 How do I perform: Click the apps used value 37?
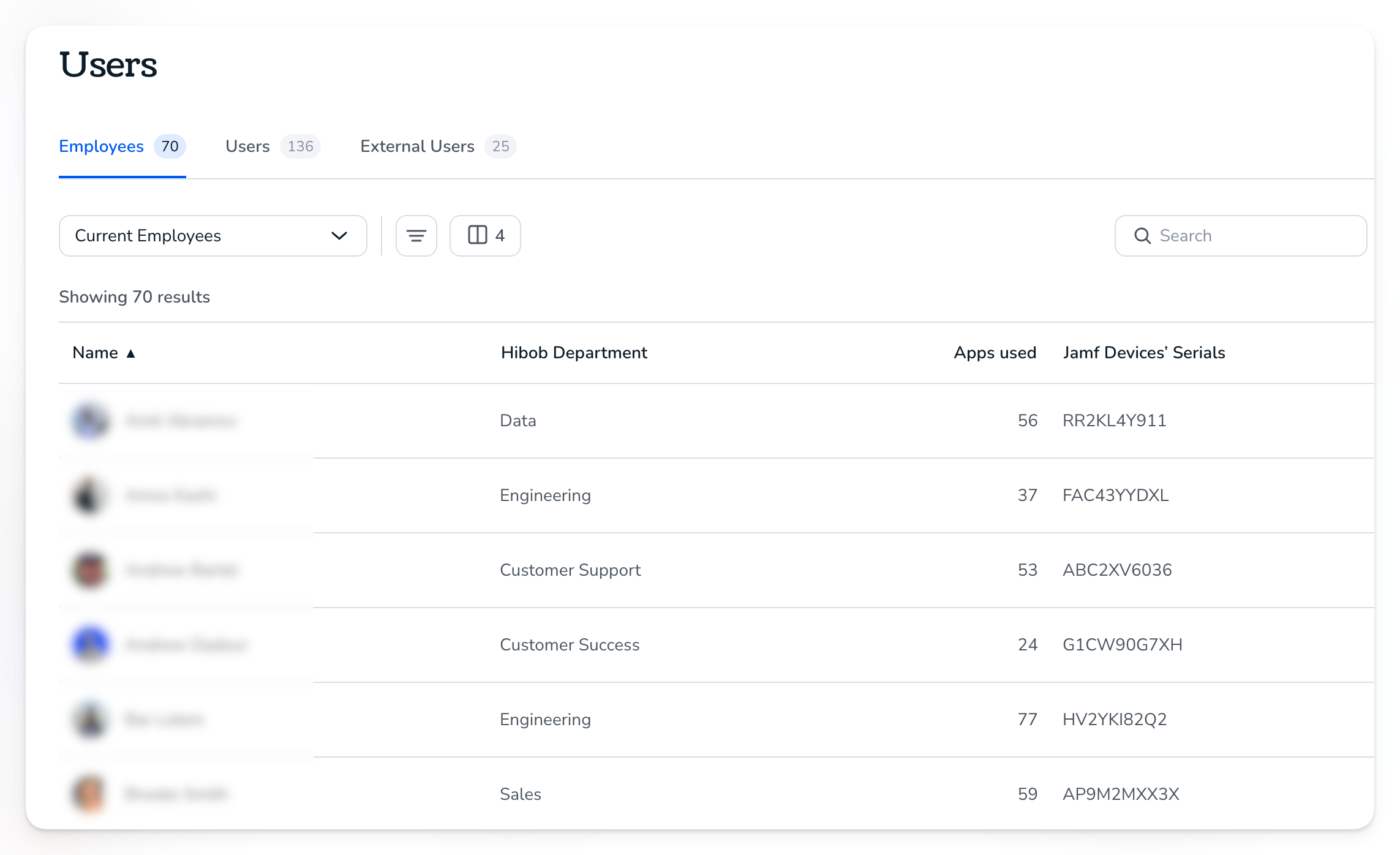(1028, 495)
